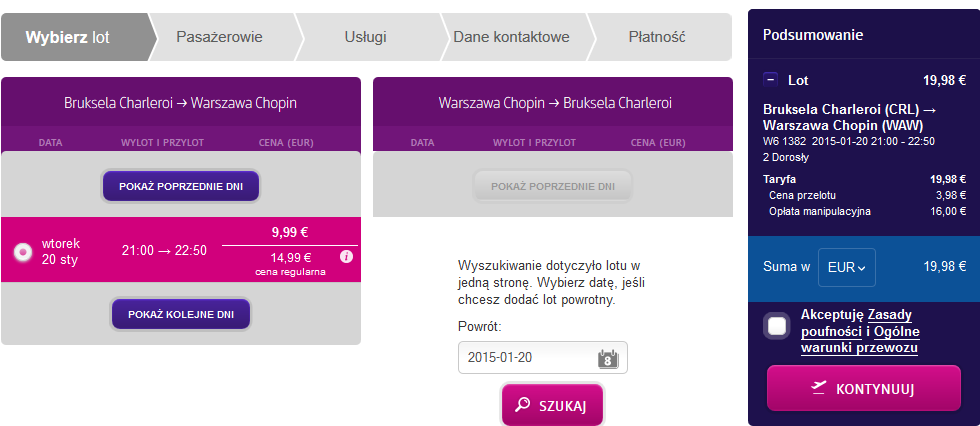Go to the Pasażerowie step tab
This screenshot has height=426, width=980.
tap(219, 37)
